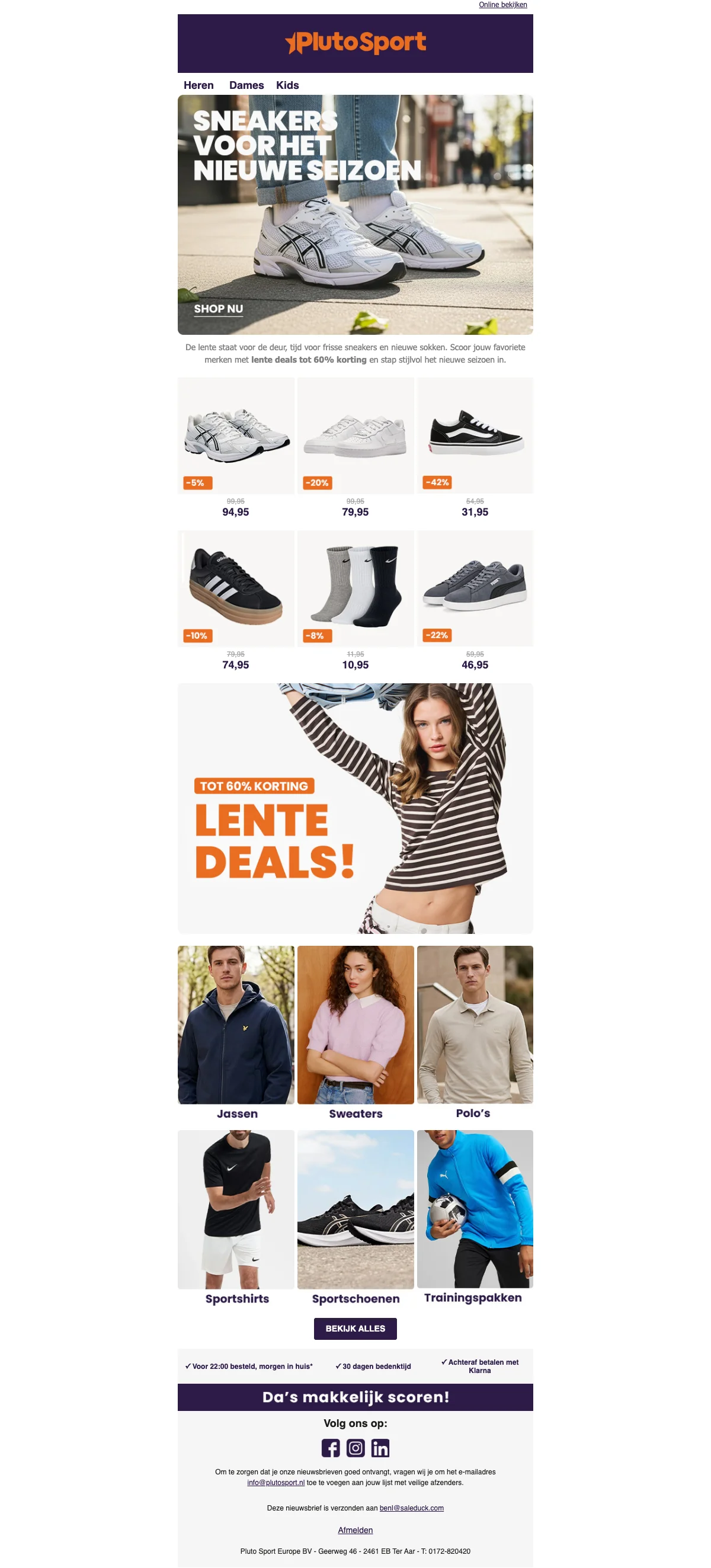Open the Trainingspakken category image
The width and height of the screenshot is (711, 1568).
tap(475, 1209)
